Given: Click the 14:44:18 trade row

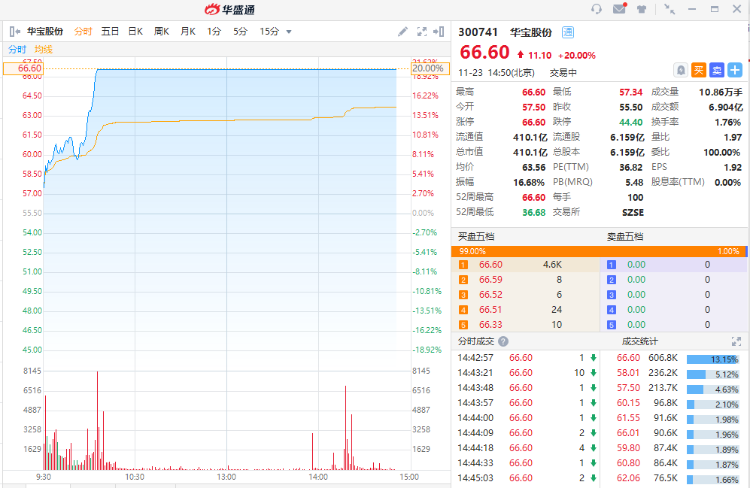Looking at the screenshot, I should (527, 447).
